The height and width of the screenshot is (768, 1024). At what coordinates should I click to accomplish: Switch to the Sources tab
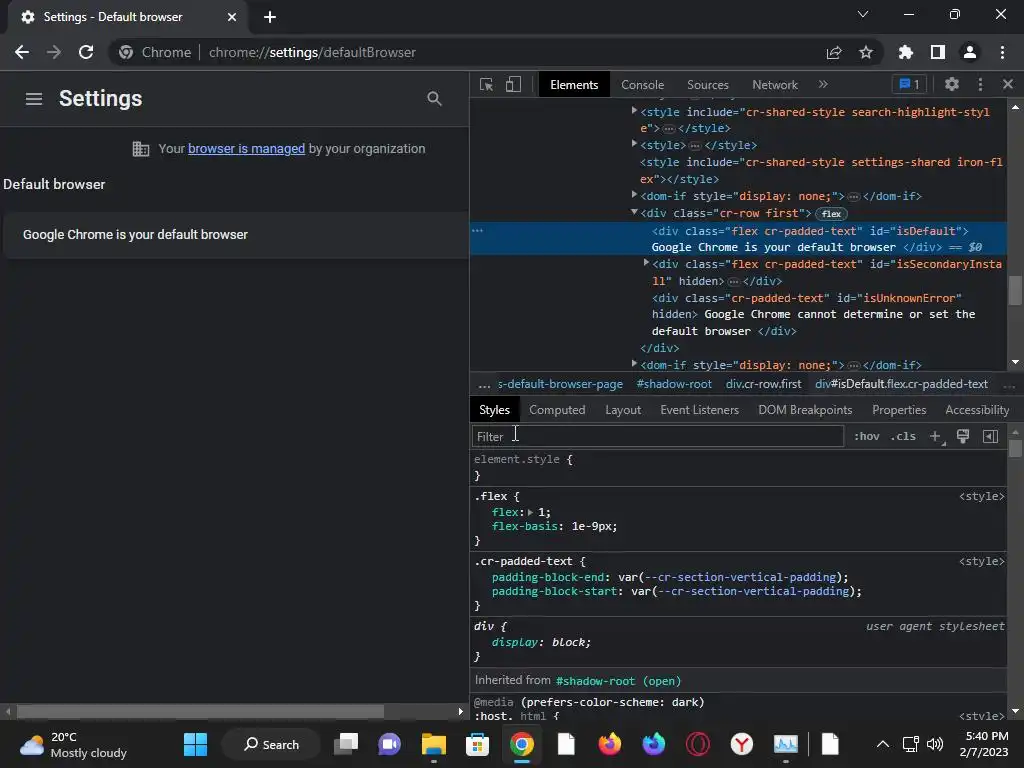click(707, 85)
